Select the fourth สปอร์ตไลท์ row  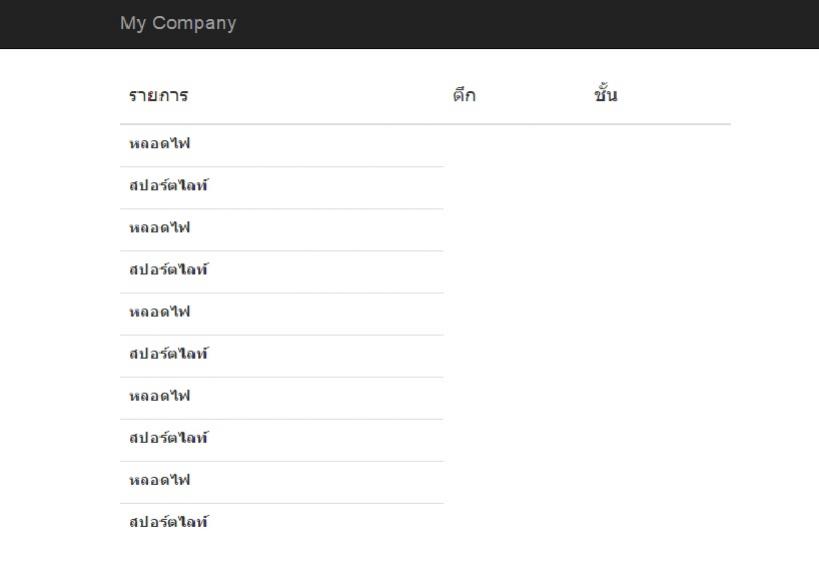(x=282, y=441)
